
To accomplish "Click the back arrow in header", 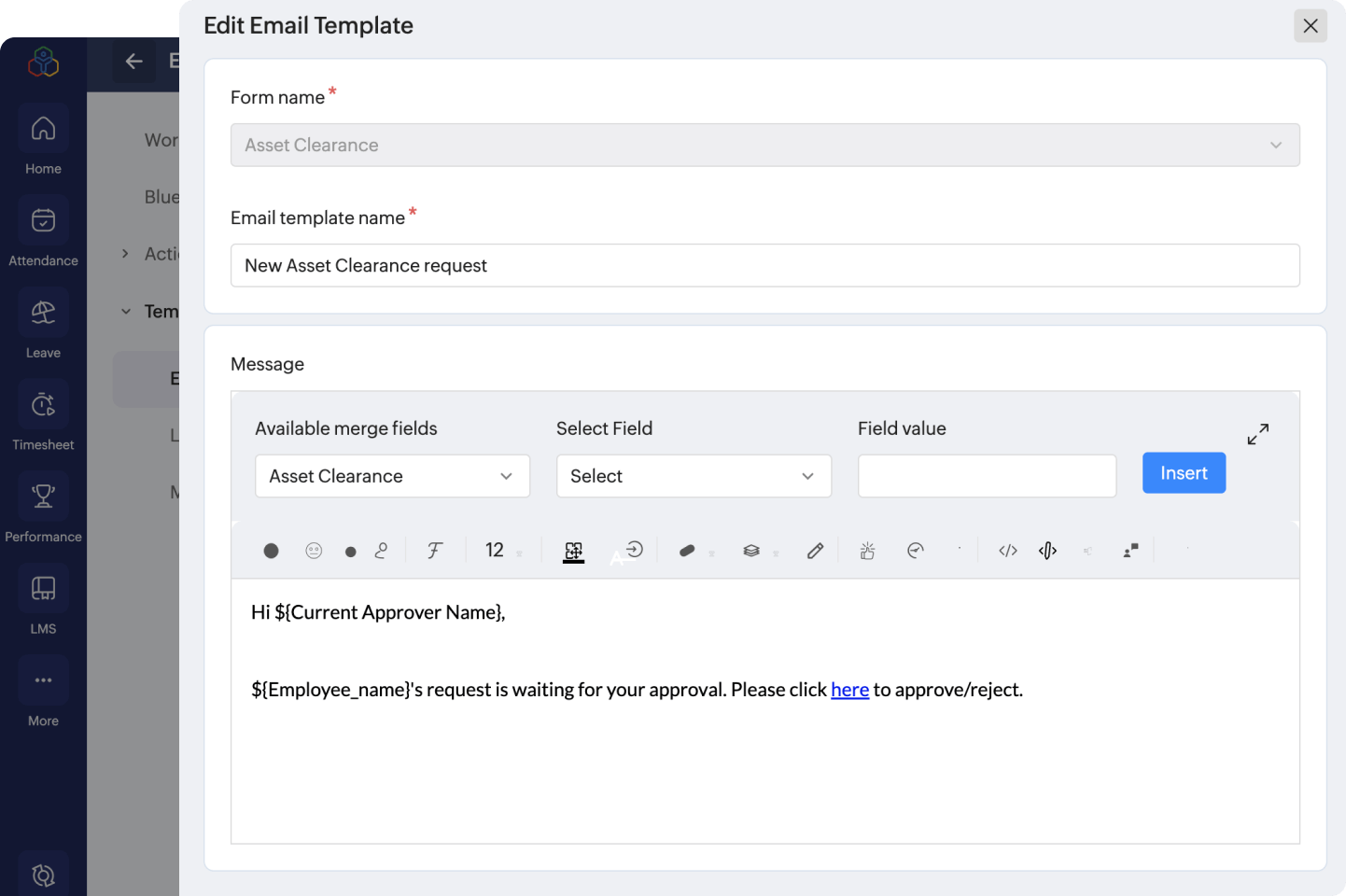I will [x=134, y=62].
